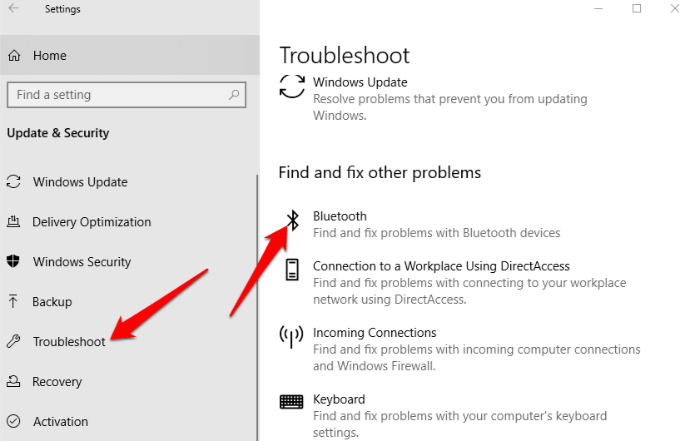
Task: Click the search magnifier icon
Action: point(235,95)
